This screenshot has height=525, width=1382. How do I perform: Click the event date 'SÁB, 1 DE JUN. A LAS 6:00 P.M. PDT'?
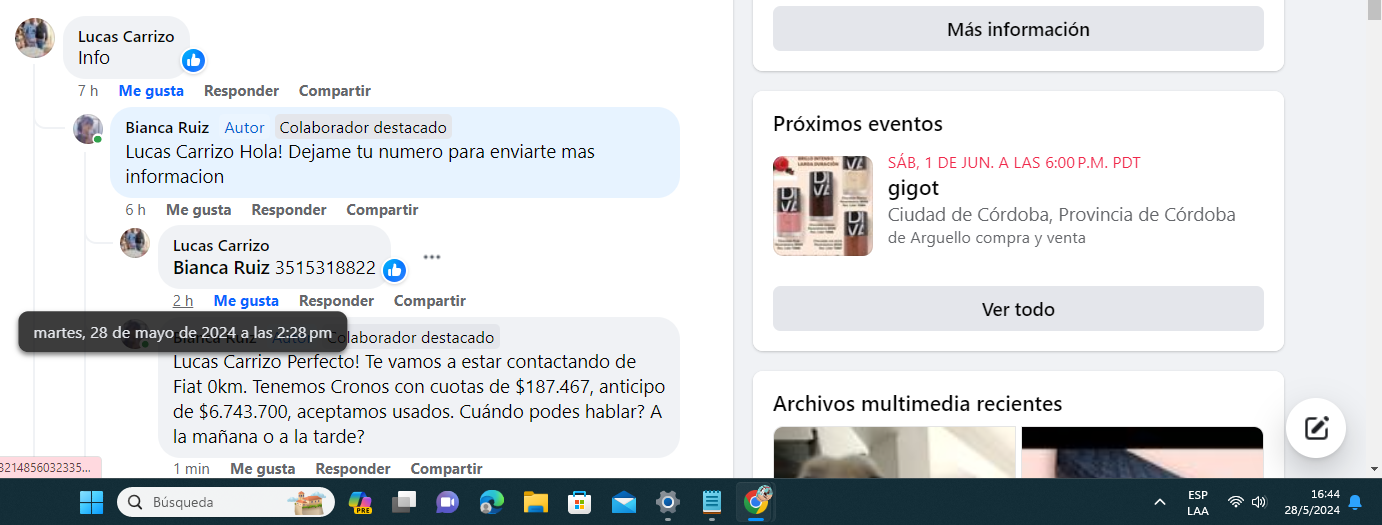tap(1014, 163)
